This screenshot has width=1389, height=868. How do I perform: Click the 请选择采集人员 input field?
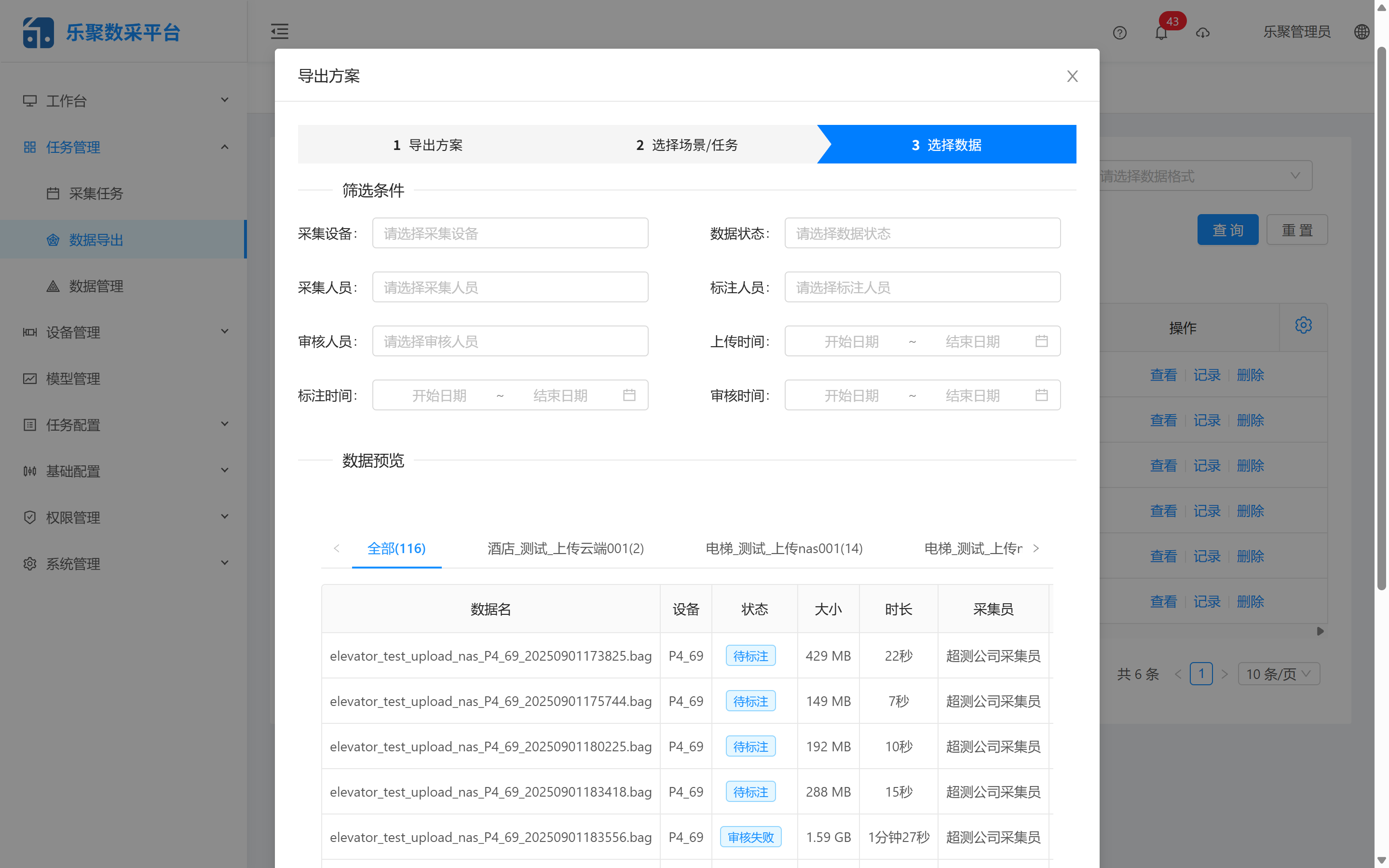510,286
